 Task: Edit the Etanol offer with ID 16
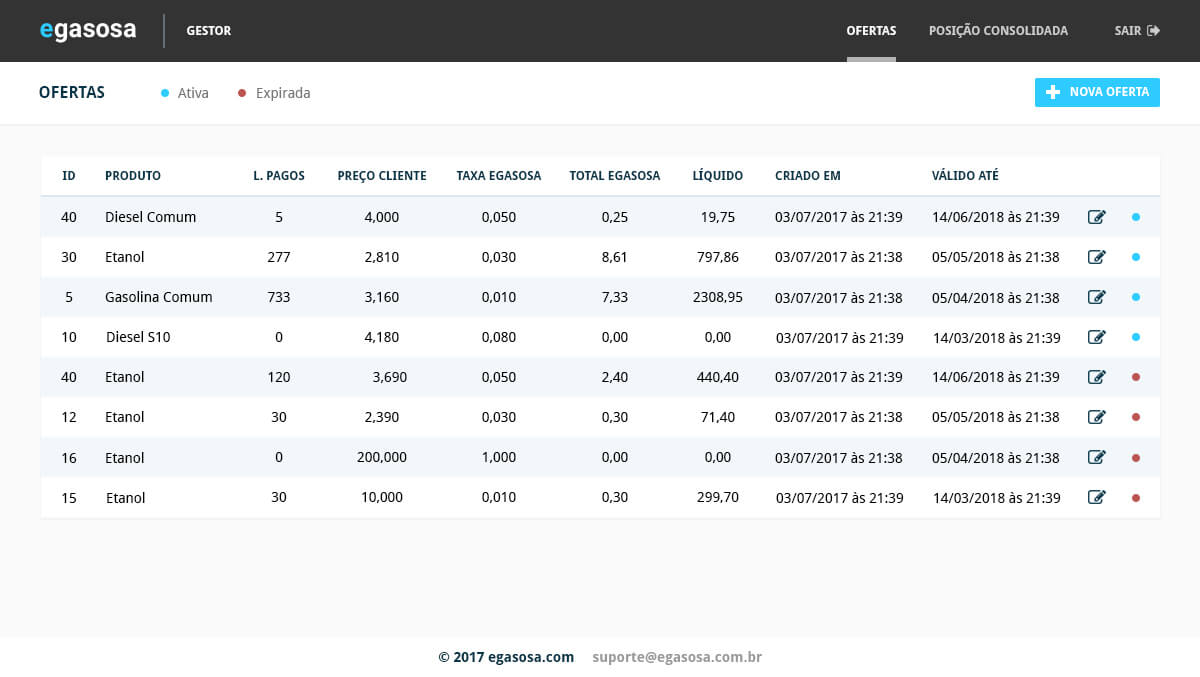coord(1097,457)
